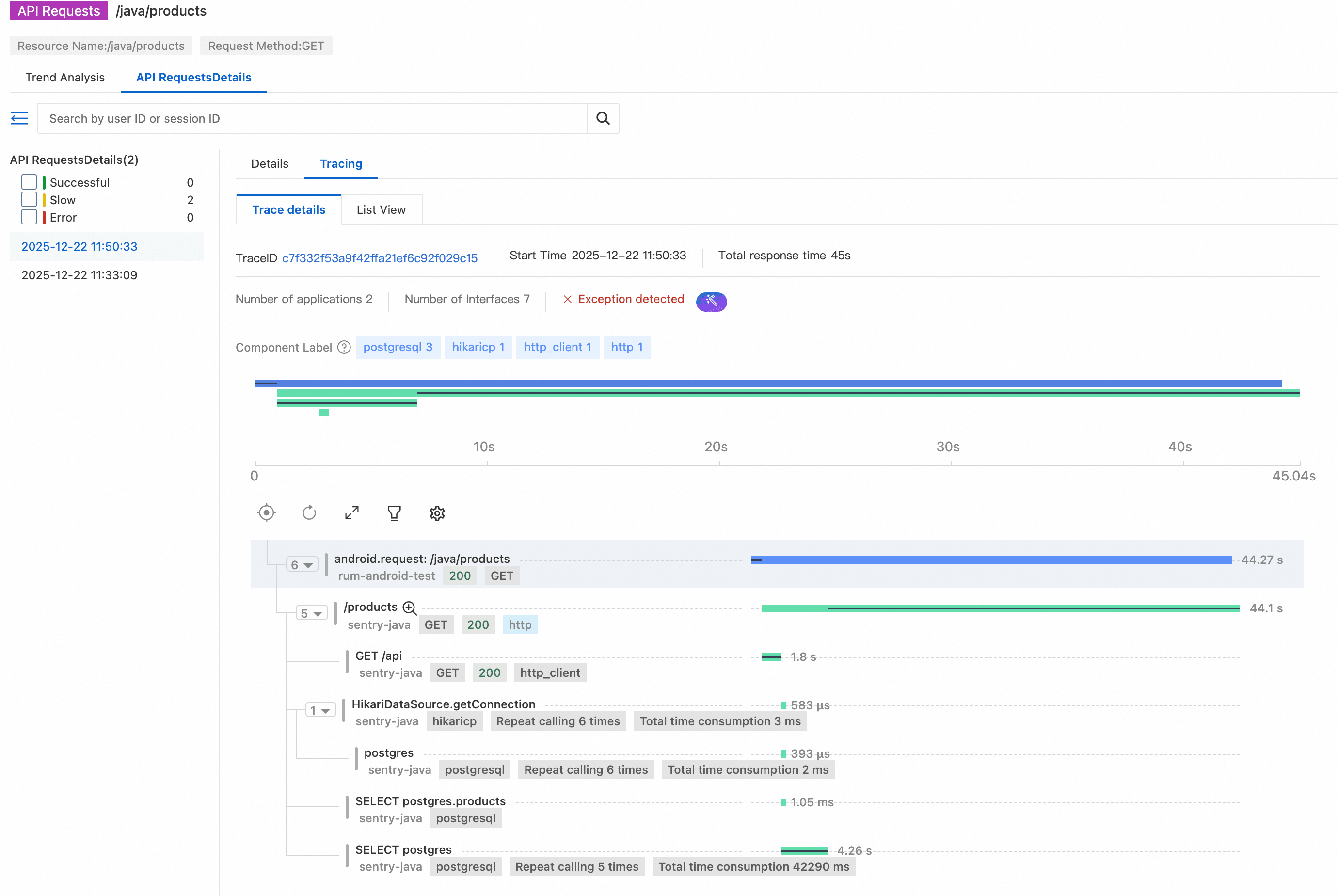Image resolution: width=1338 pixels, height=896 pixels.
Task: Open the TraceID c7f332f53a9f42ffa21ef6c92f029c15 link
Action: pyautogui.click(x=380, y=258)
